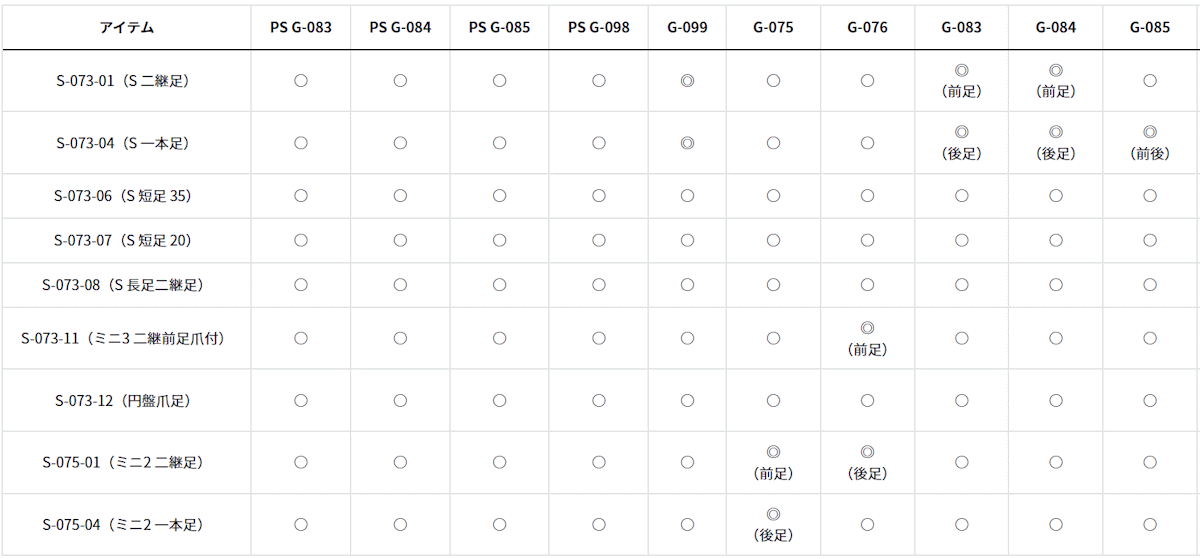Click the double circle for S-073-01 under G-099
Screen dimensions: 1200x559
pos(687,81)
